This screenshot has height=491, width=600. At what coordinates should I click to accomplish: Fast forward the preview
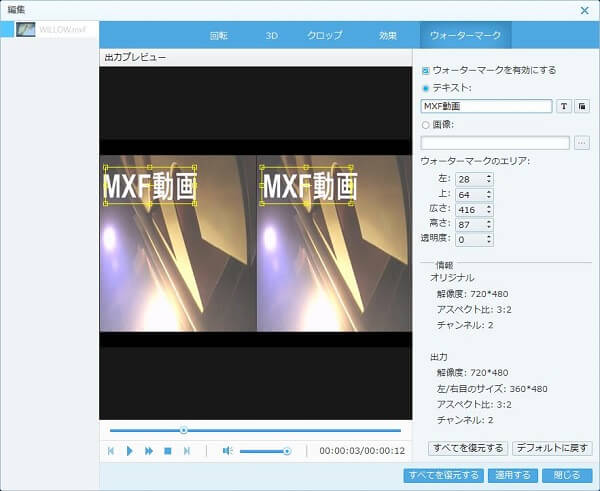pyautogui.click(x=149, y=451)
